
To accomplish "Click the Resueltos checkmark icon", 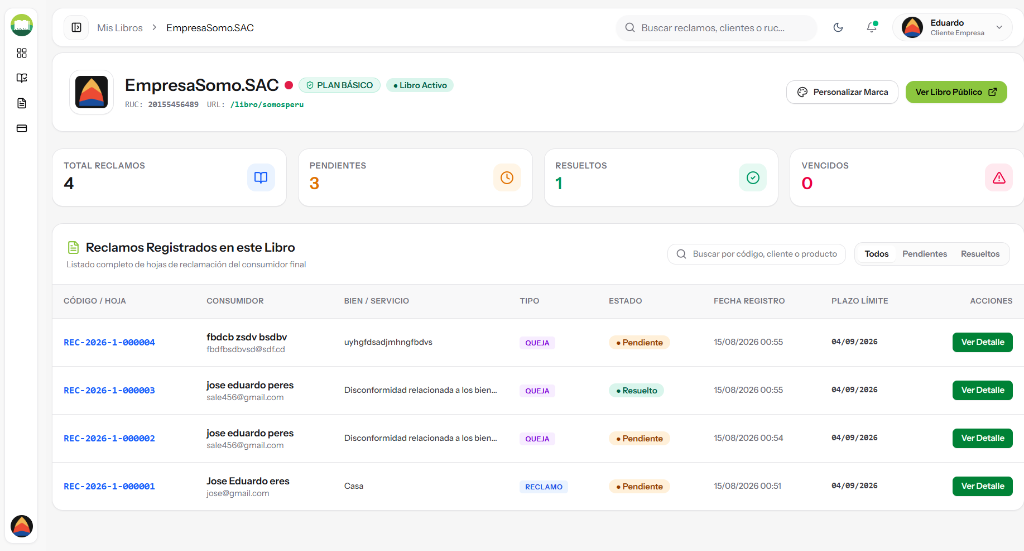I will click(753, 178).
